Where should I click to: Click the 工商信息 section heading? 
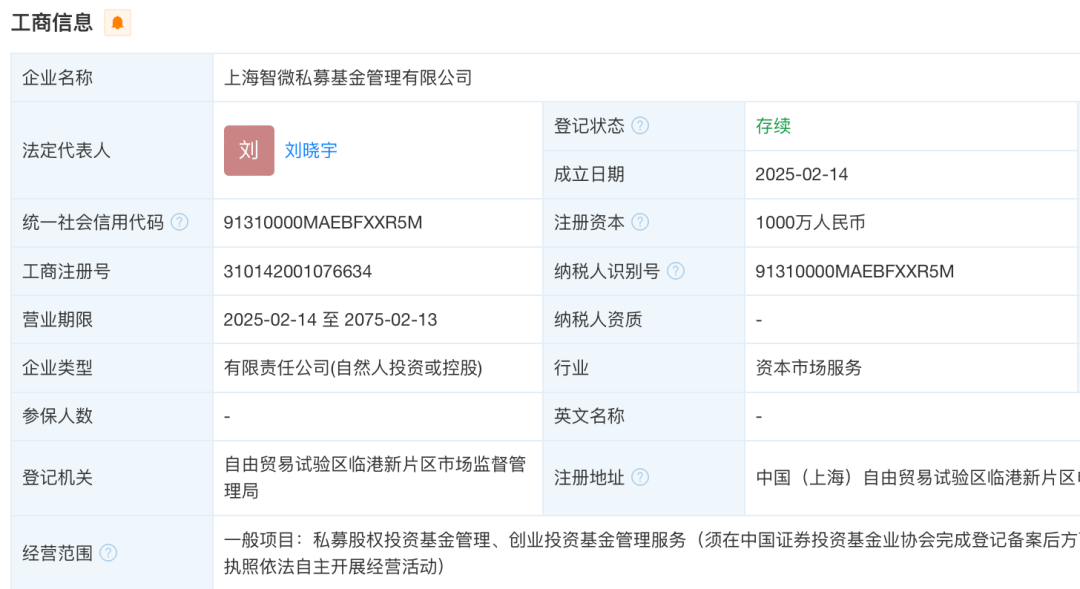tap(52, 23)
